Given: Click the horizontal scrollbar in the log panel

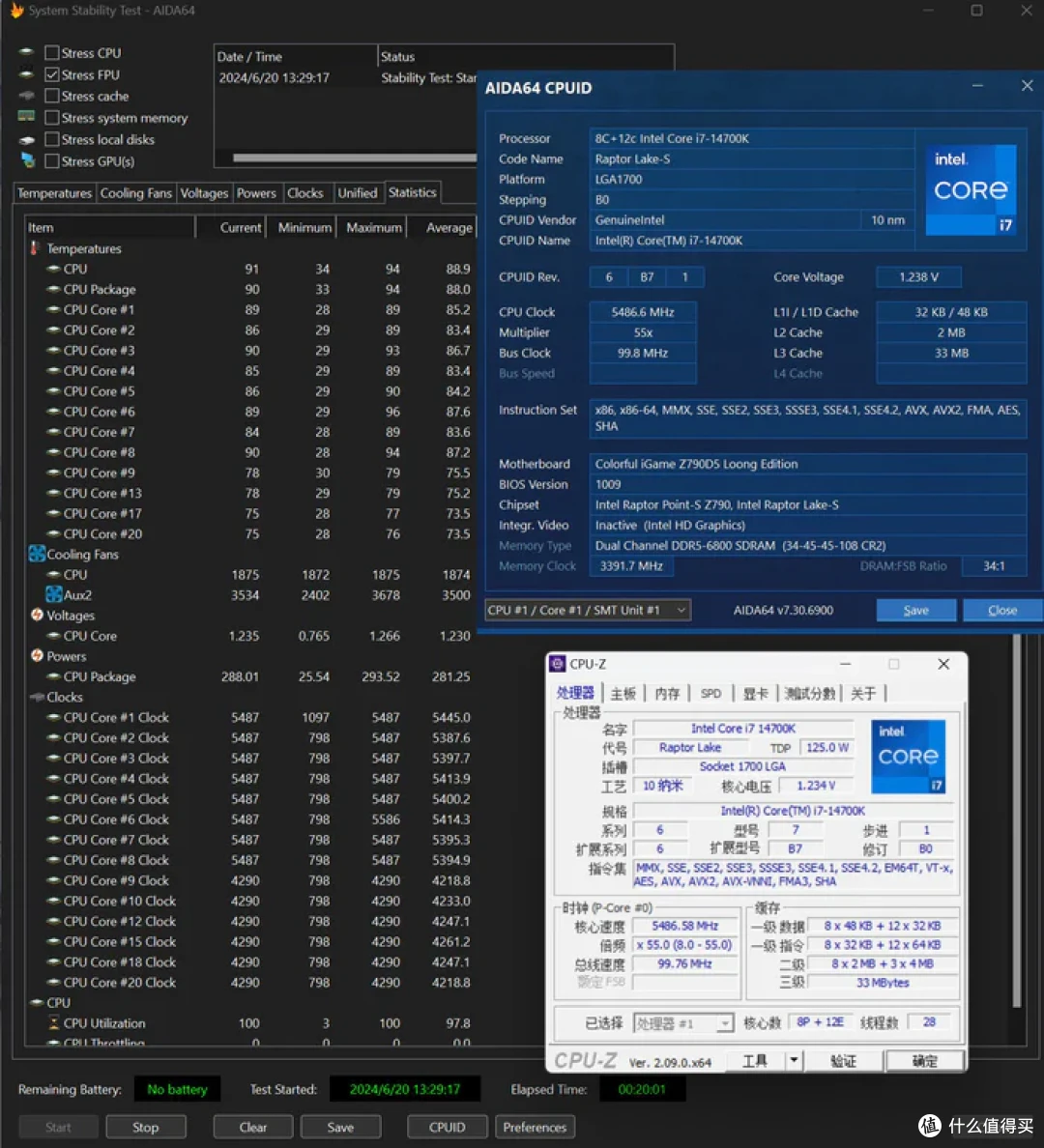Looking at the screenshot, I should 355,158.
